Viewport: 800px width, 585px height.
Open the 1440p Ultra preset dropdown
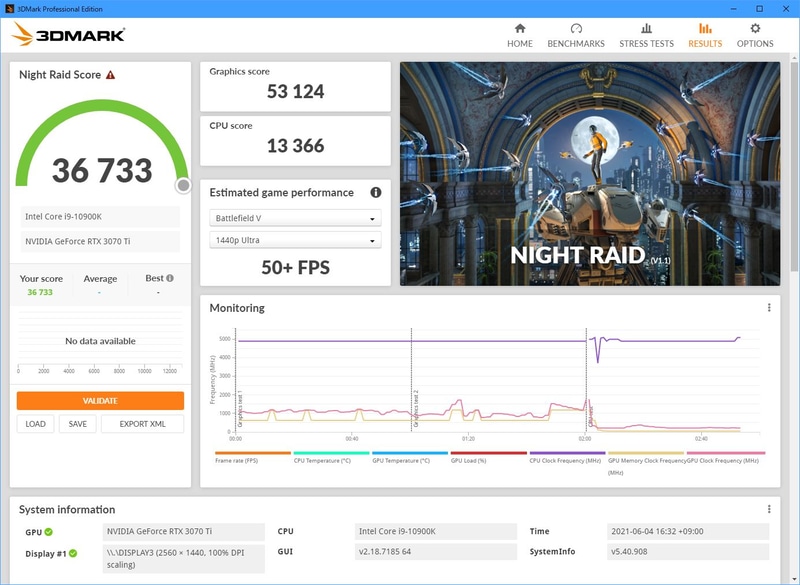pos(294,242)
